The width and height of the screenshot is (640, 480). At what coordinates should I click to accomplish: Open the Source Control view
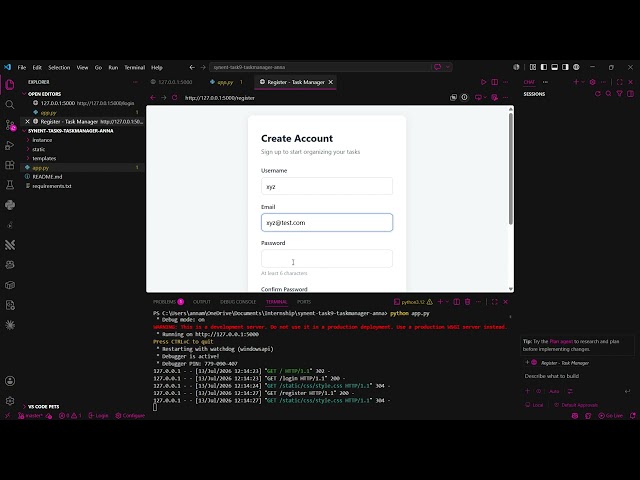(10, 125)
